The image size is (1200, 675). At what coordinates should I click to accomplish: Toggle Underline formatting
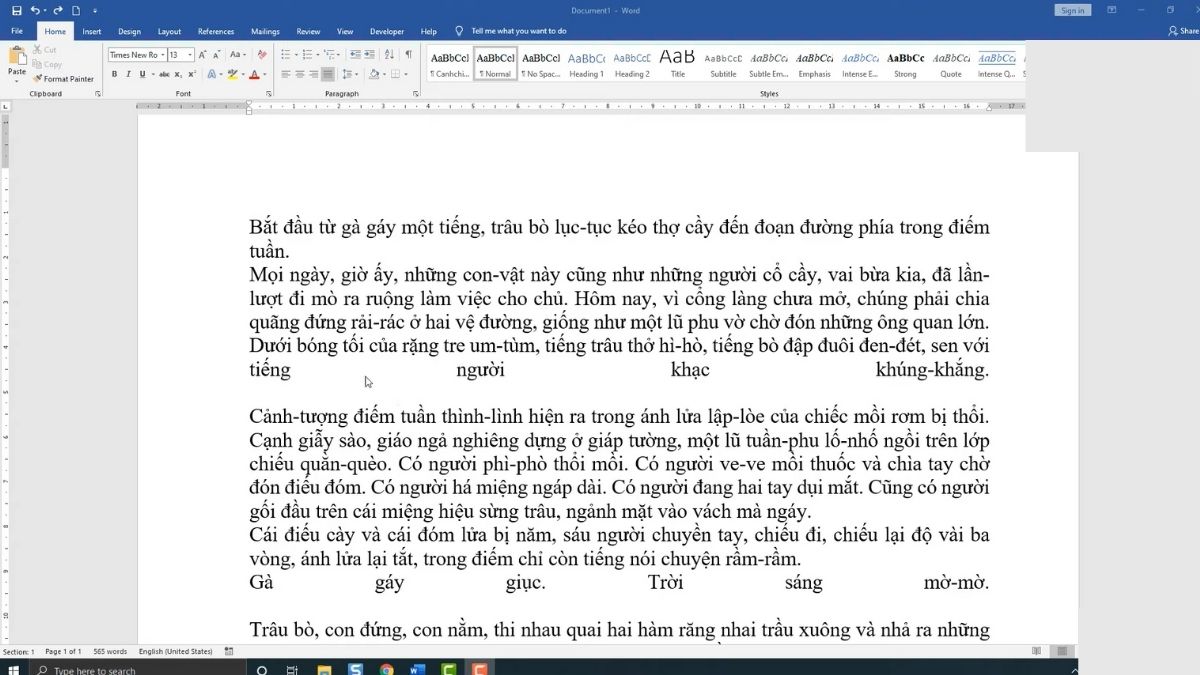pyautogui.click(x=140, y=74)
